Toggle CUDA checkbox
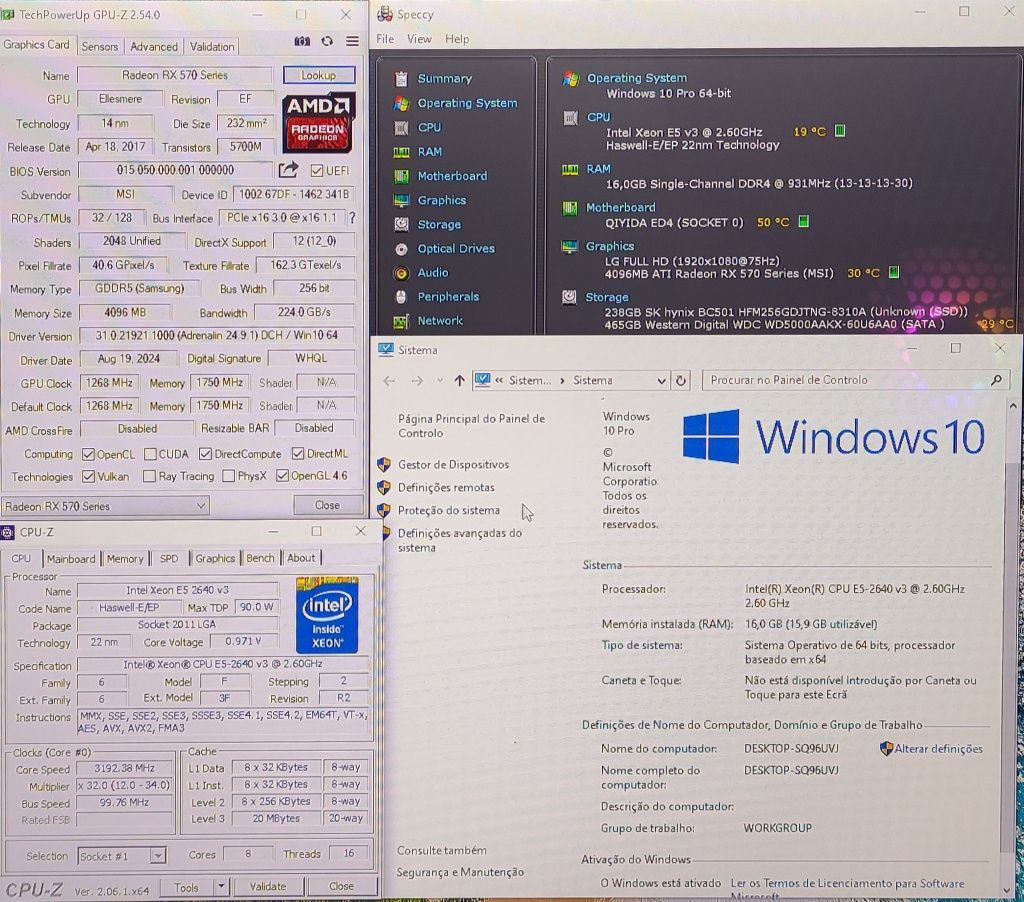This screenshot has width=1024, height=902. tap(150, 454)
